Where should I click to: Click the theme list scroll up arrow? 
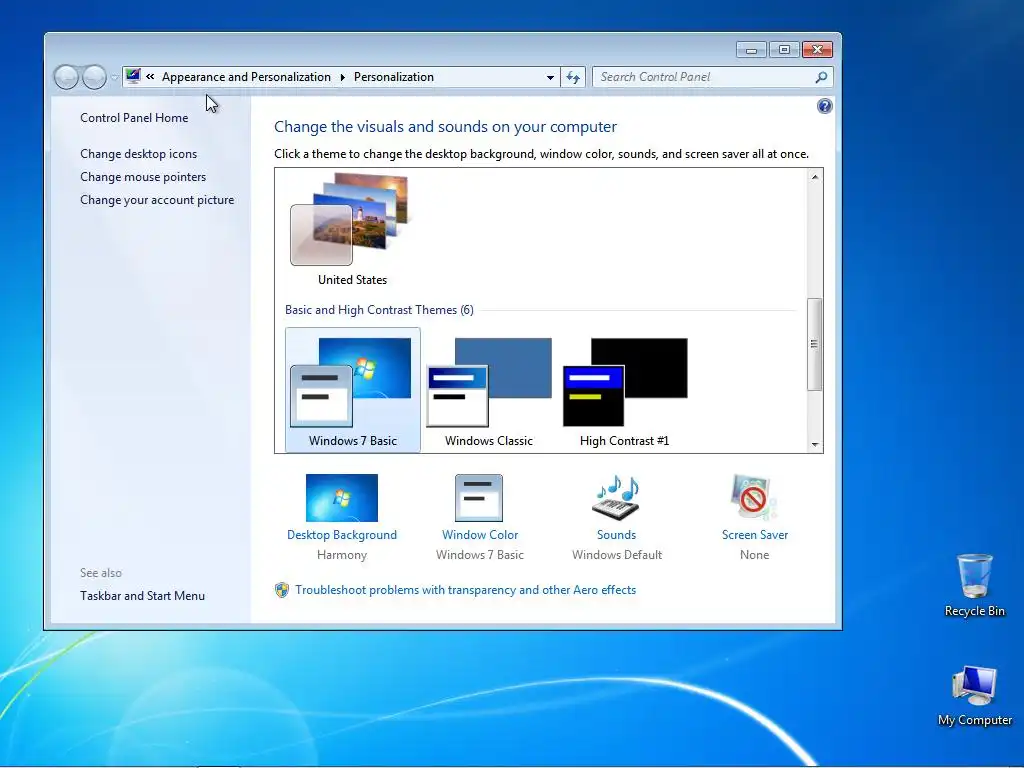tap(814, 176)
